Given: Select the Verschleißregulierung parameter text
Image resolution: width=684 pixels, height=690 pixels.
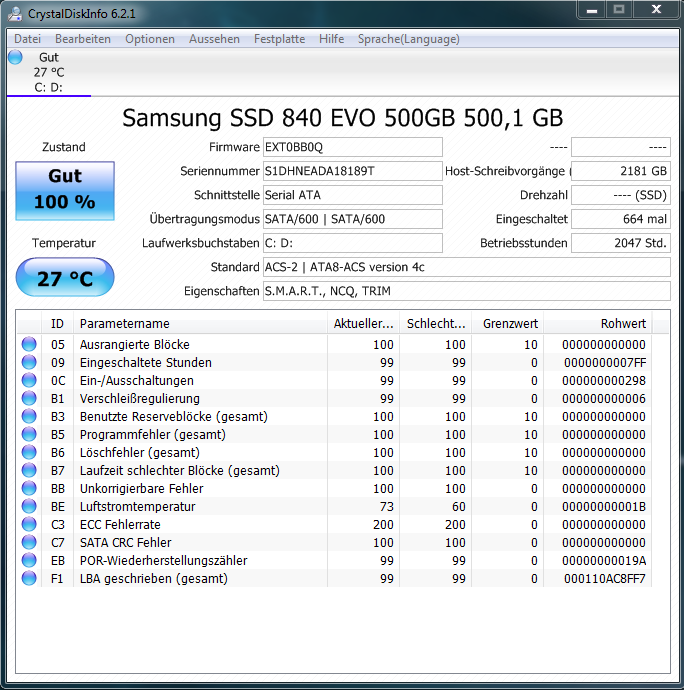Looking at the screenshot, I should [x=140, y=399].
